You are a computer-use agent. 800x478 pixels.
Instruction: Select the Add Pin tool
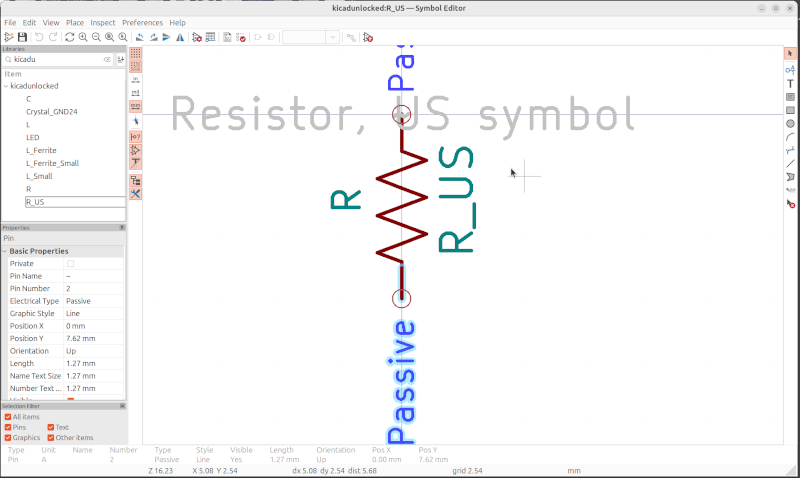[790, 69]
